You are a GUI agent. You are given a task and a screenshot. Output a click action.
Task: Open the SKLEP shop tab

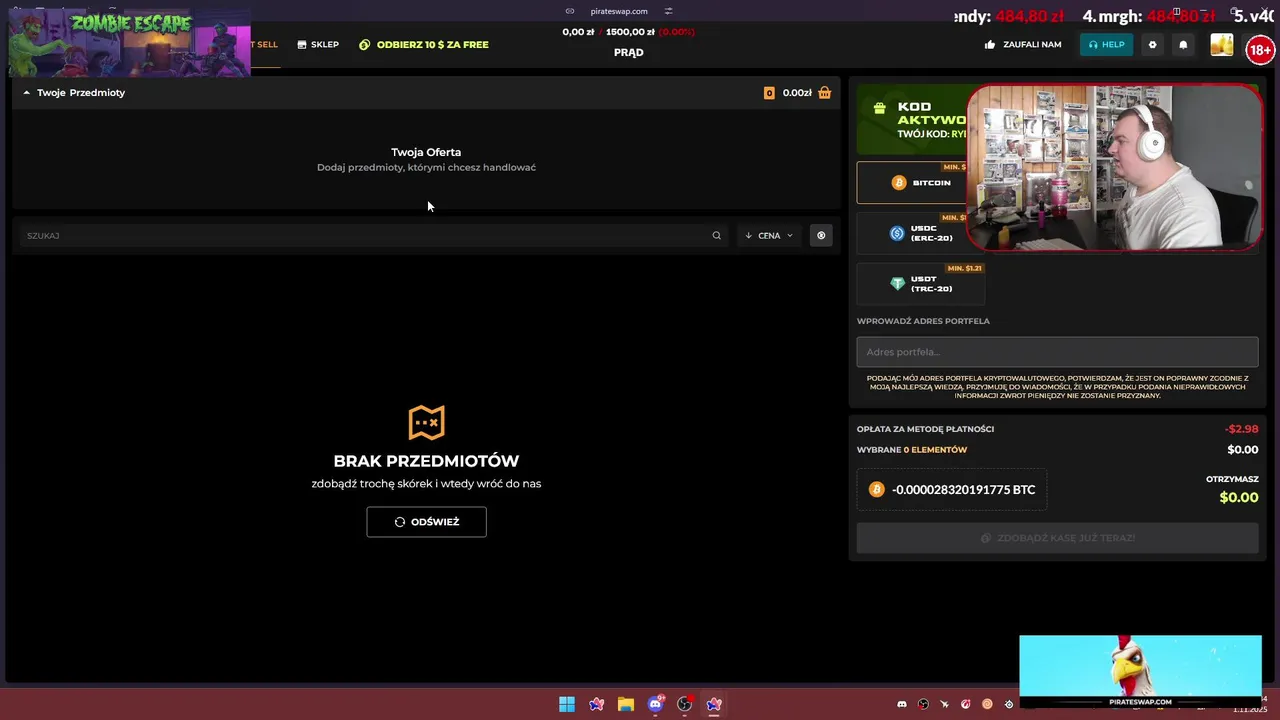click(x=318, y=44)
